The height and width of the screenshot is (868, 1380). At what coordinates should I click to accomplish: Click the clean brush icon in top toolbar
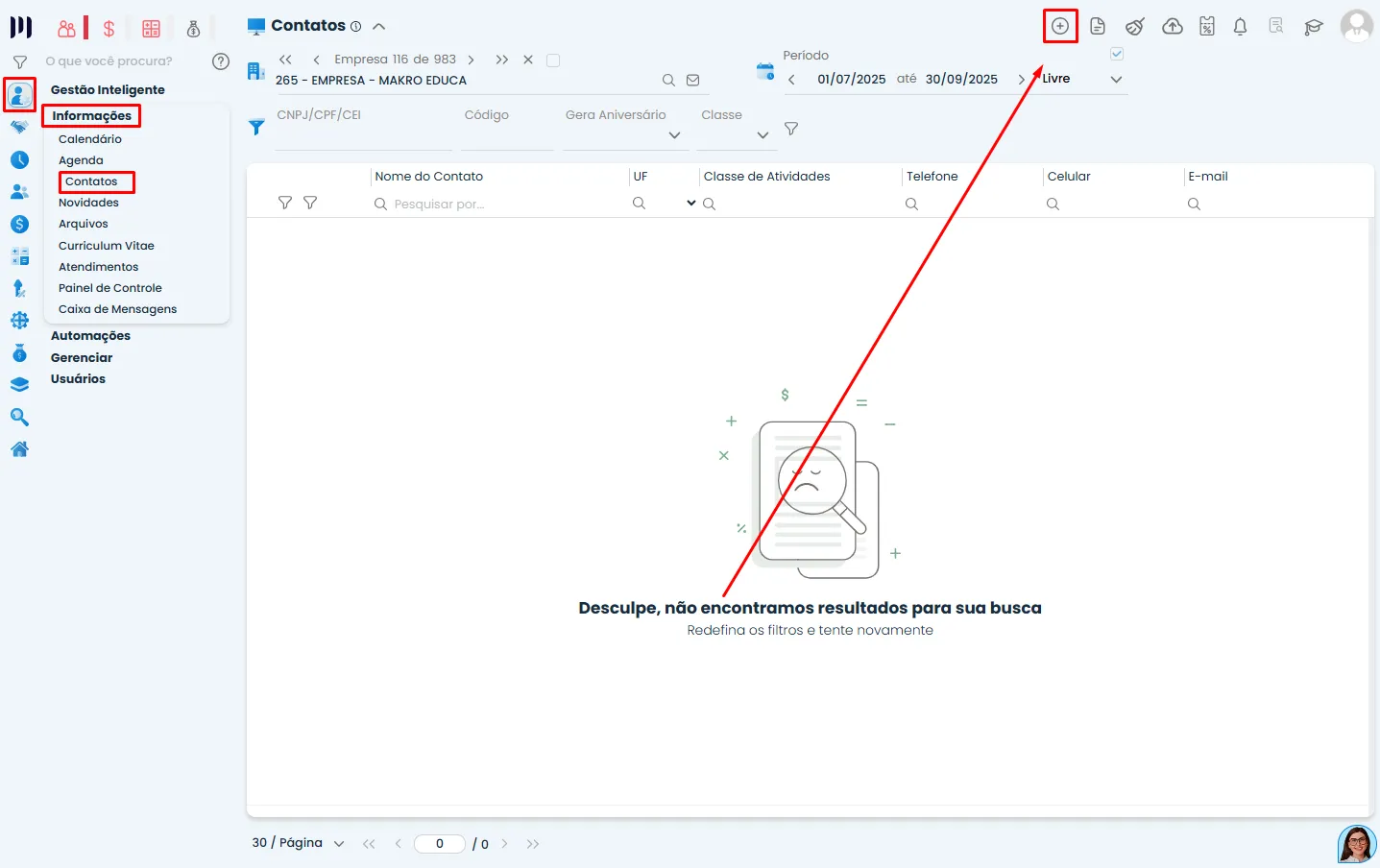click(1135, 27)
